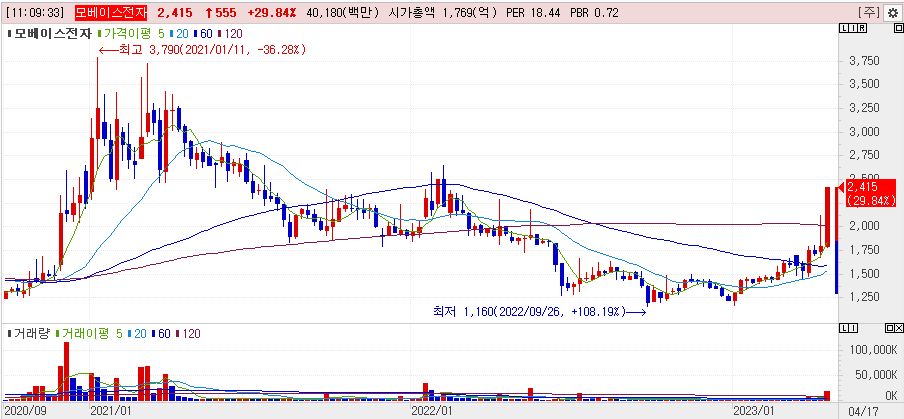Click the I icon on the price pane

(853, 28)
